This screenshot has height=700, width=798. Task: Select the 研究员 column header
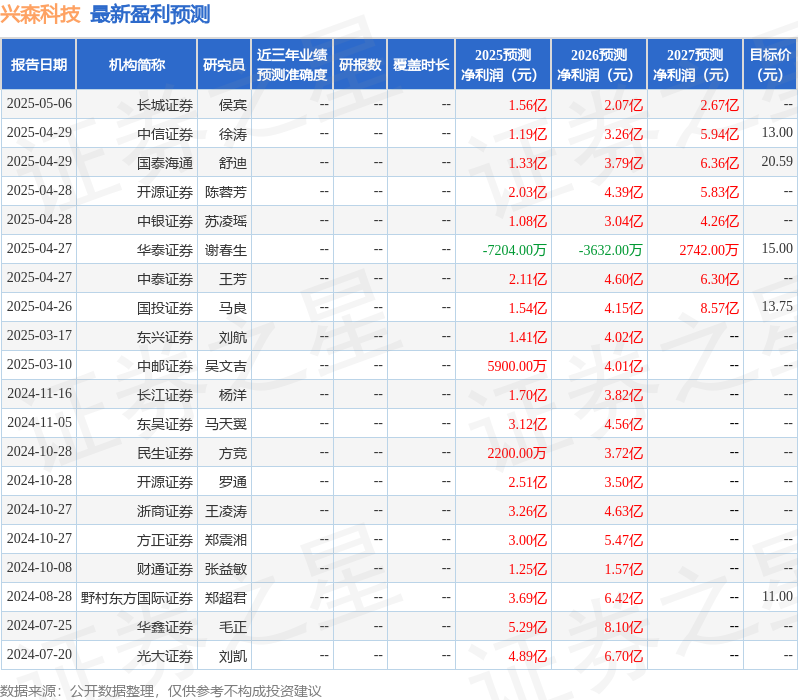pos(224,65)
